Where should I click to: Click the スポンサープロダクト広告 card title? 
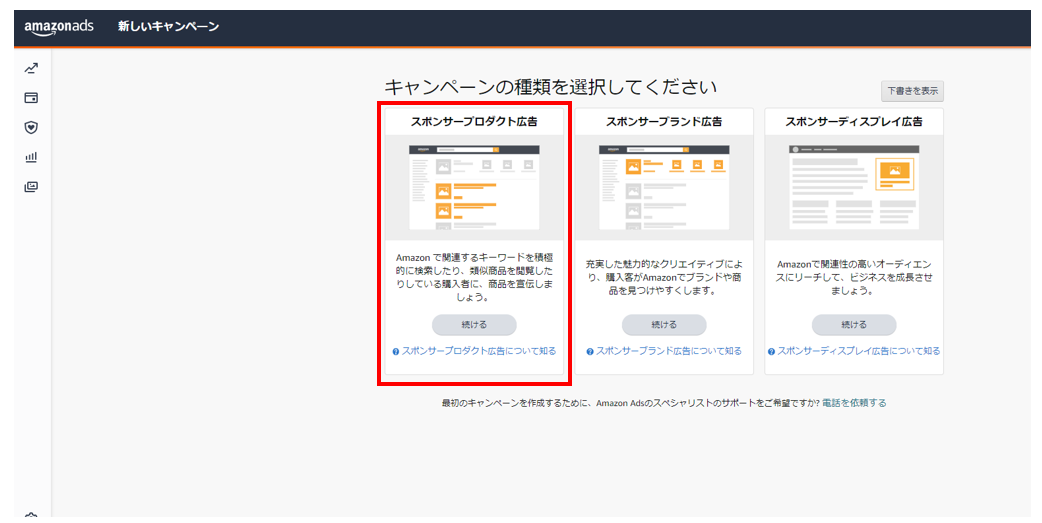pos(474,122)
